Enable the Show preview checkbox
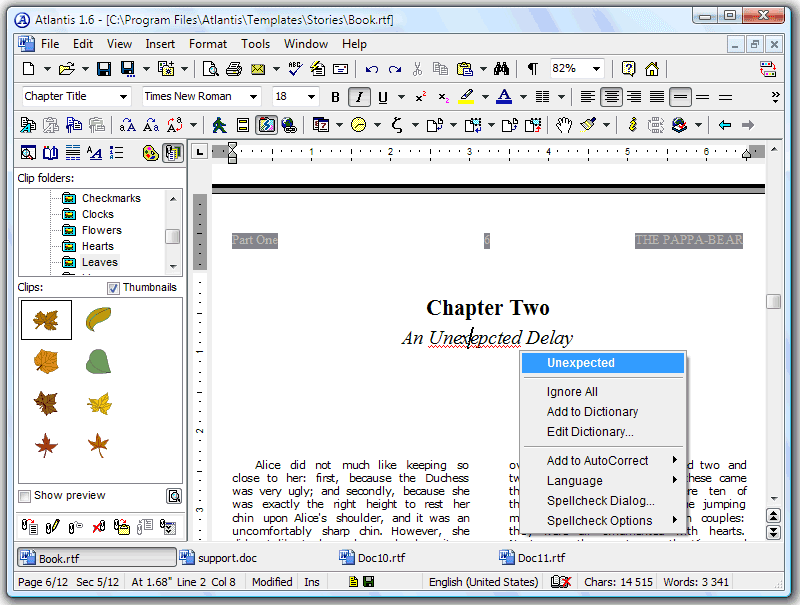The width and height of the screenshot is (800, 605). 24,495
